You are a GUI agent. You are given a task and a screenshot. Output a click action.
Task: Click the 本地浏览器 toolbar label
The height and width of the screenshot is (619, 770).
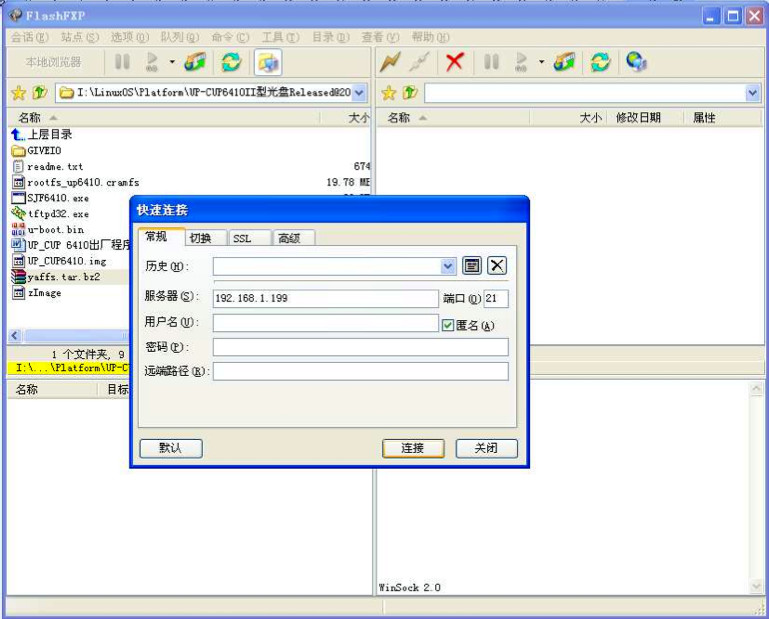tap(53, 62)
